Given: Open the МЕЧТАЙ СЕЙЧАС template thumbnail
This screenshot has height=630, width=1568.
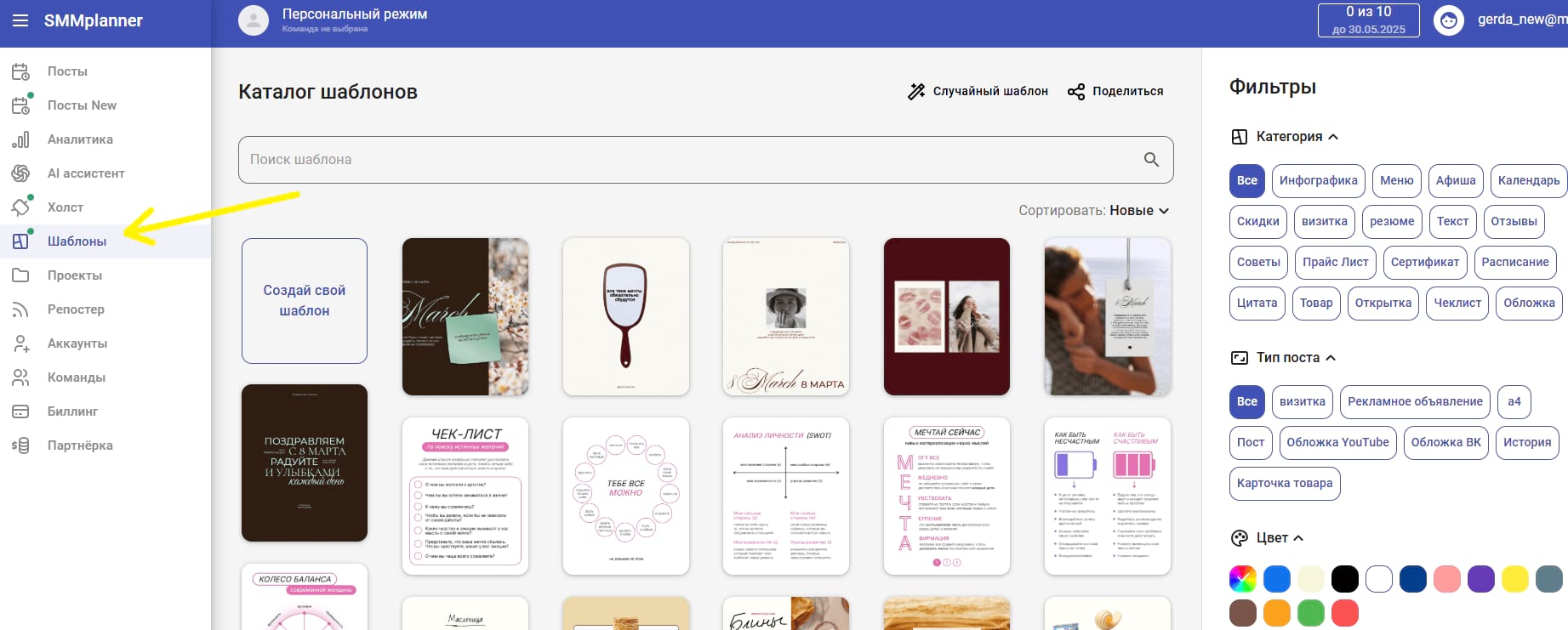Looking at the screenshot, I should tap(947, 497).
